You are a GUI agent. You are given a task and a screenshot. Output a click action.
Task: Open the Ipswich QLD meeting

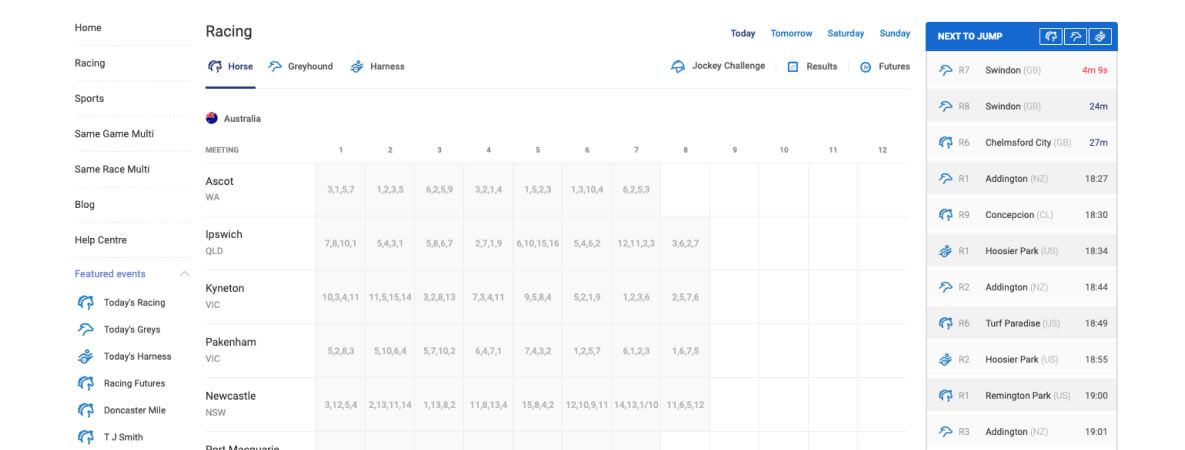tap(224, 243)
